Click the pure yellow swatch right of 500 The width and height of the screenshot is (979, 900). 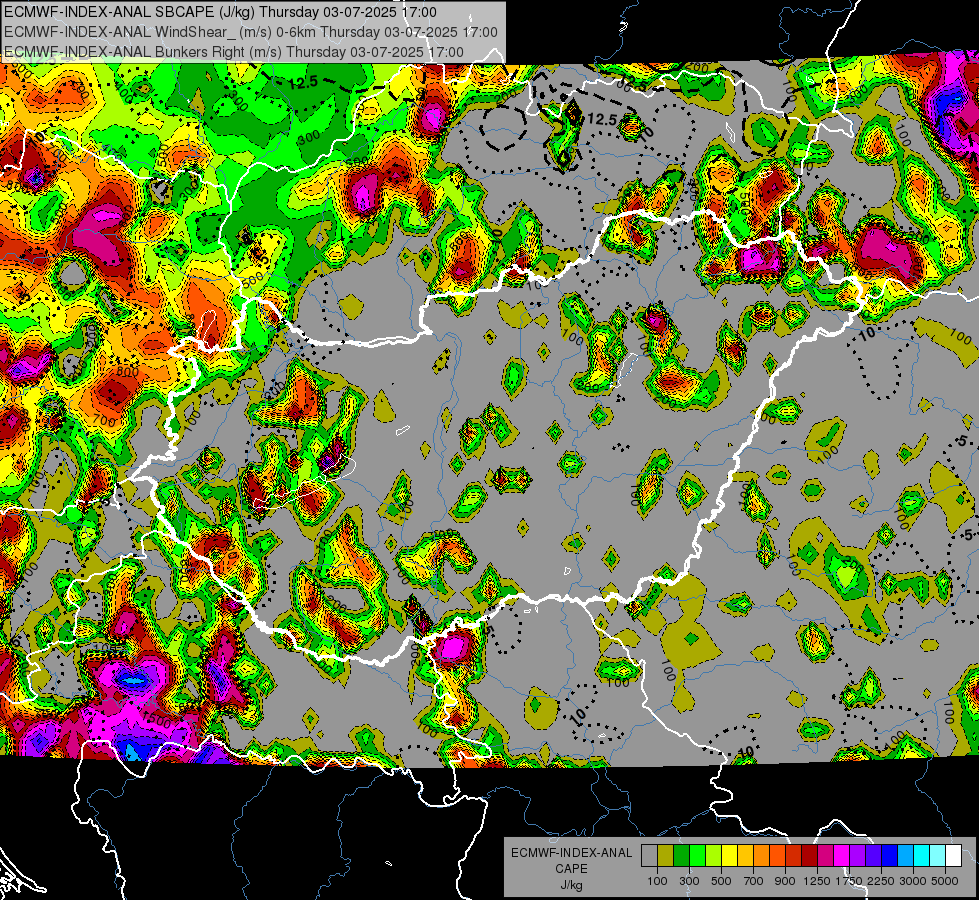tap(729, 855)
